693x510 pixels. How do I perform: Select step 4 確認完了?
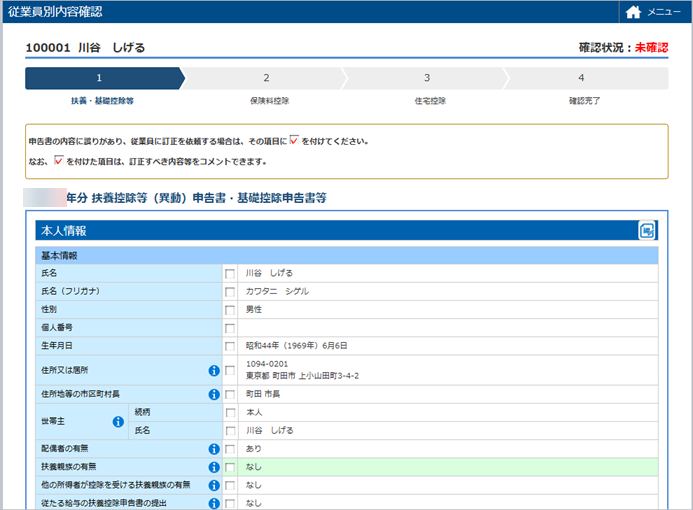point(586,78)
